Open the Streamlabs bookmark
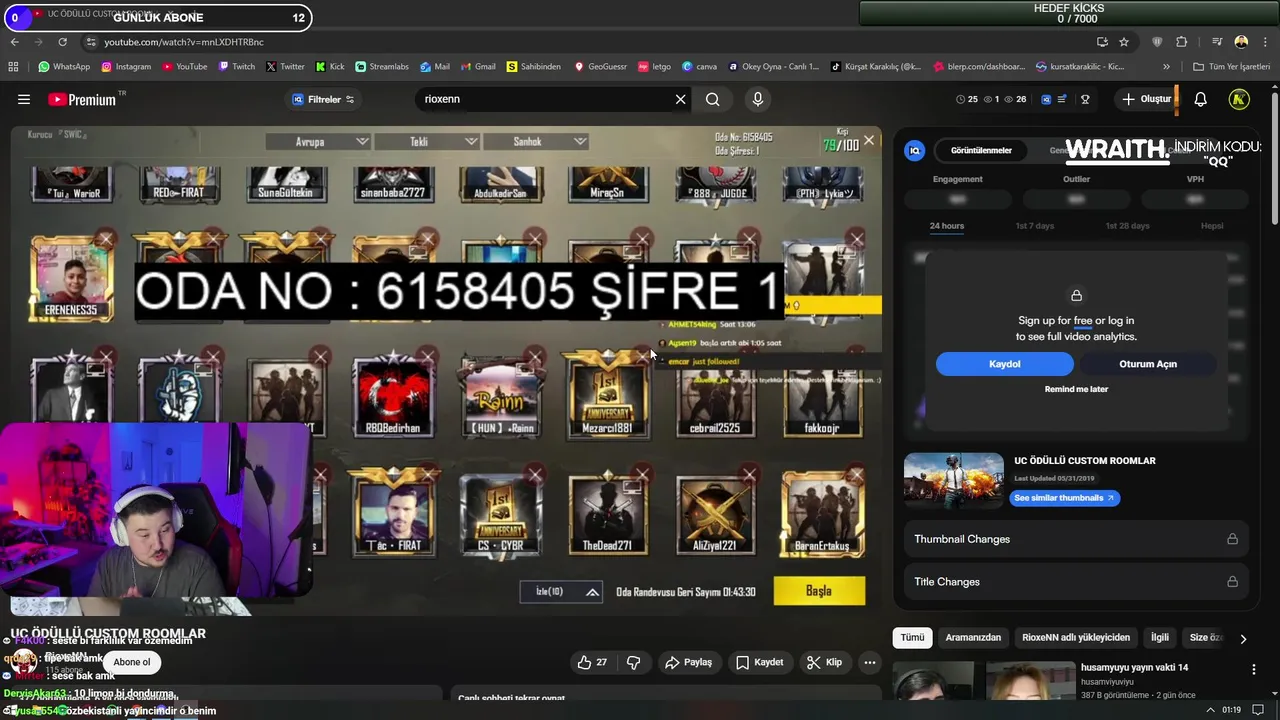Screen dimensions: 1280x720 (382, 67)
